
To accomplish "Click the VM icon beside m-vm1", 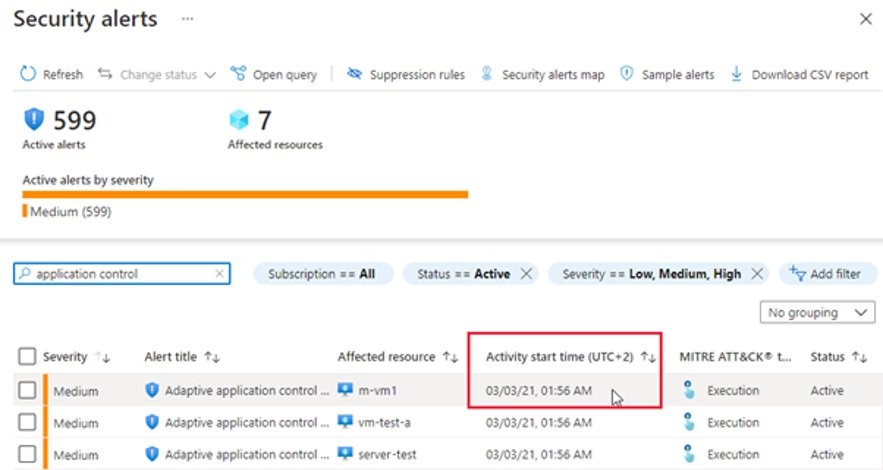I will pos(345,390).
